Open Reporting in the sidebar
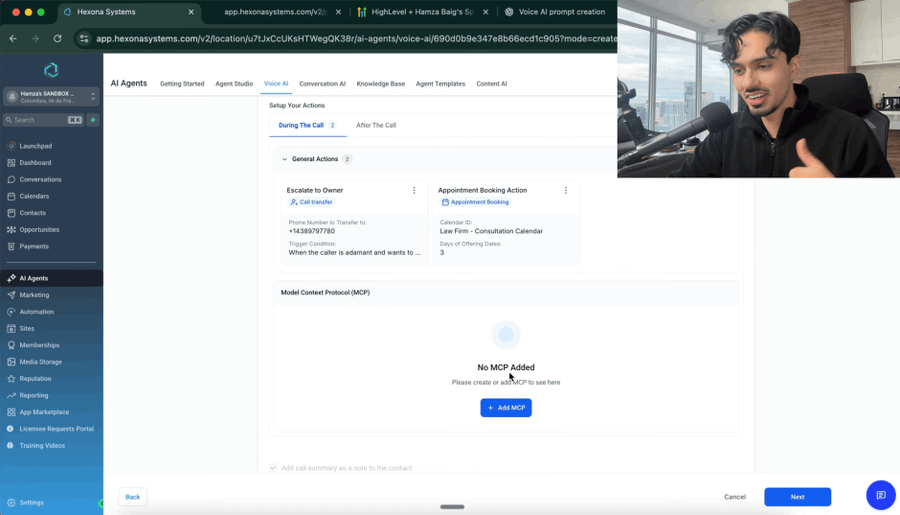The width and height of the screenshot is (900, 515). (x=33, y=395)
